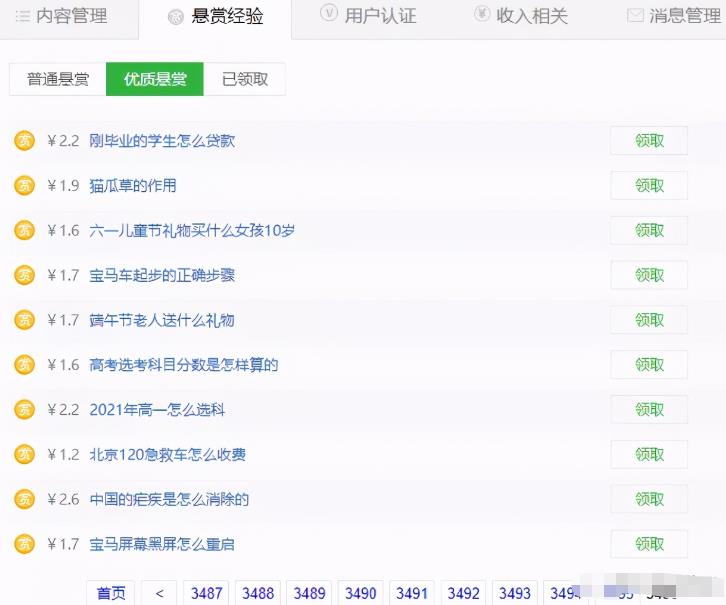Switch to the 用户认证 tab

click(369, 16)
